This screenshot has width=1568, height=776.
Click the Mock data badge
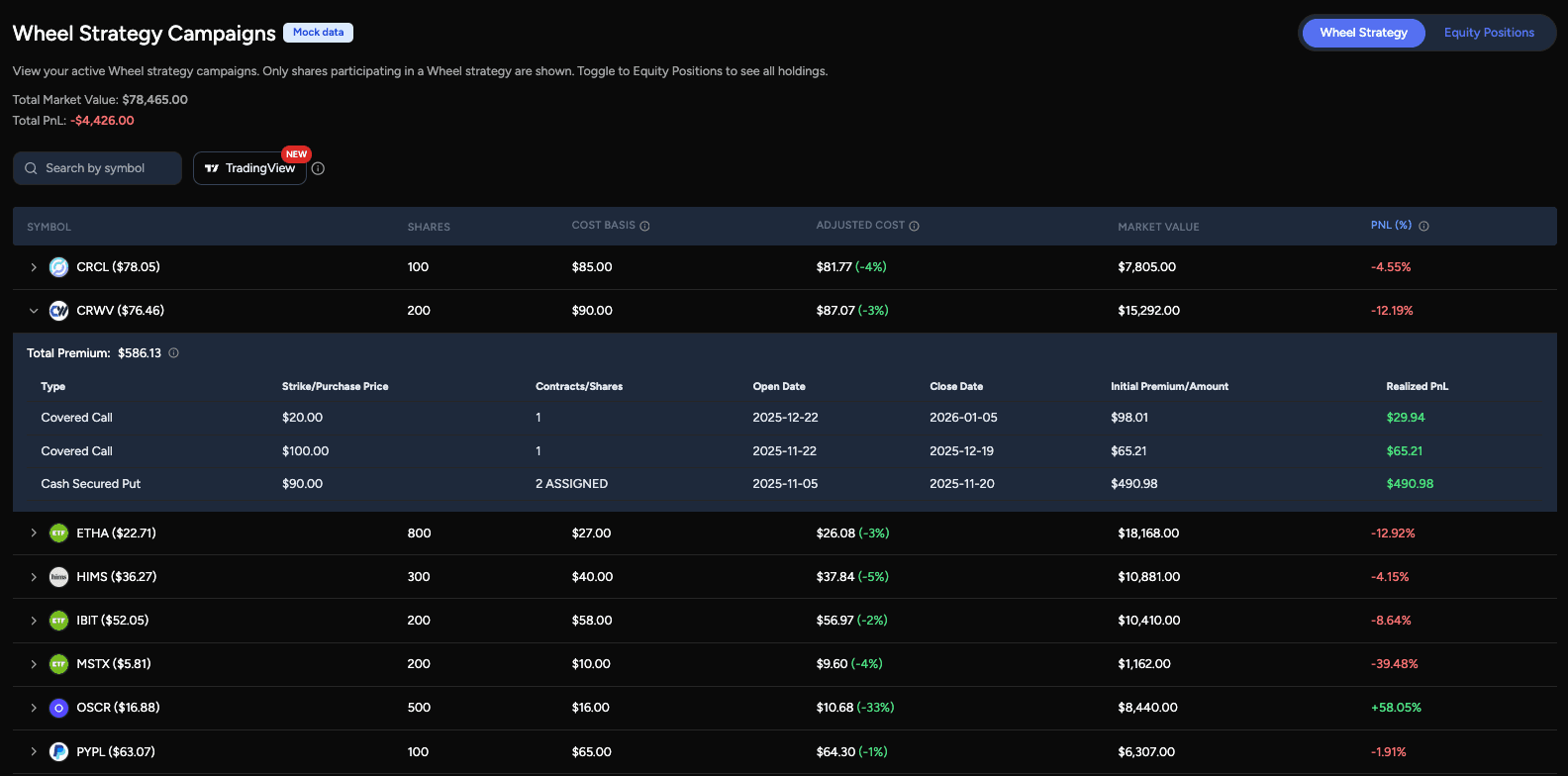click(318, 33)
